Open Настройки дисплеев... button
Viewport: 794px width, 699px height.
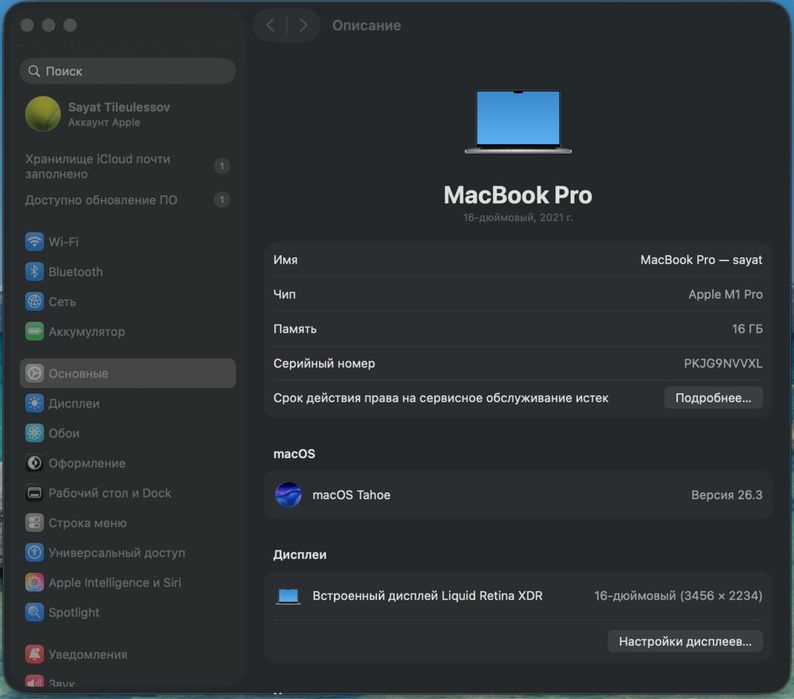(x=685, y=642)
